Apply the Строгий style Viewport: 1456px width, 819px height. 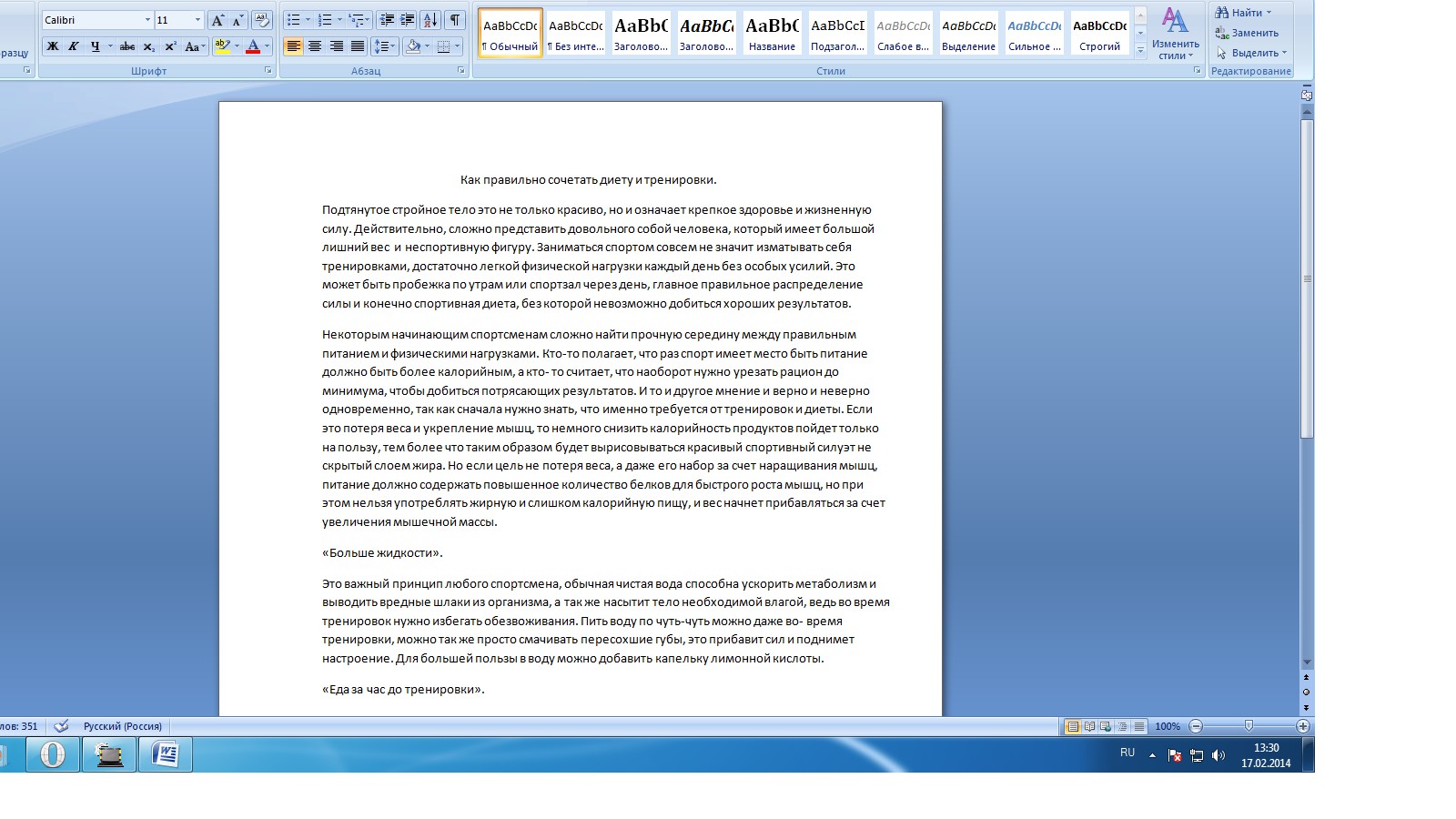(x=1100, y=33)
